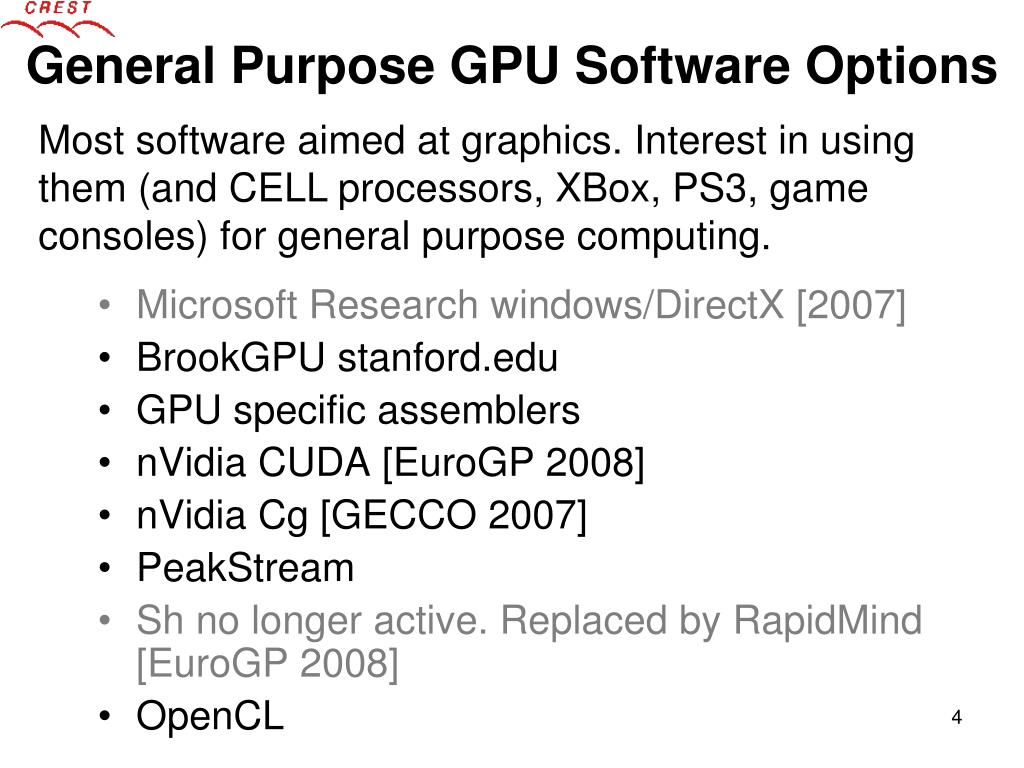
Task: Click the nVidia Cg line
Action: pos(361,516)
